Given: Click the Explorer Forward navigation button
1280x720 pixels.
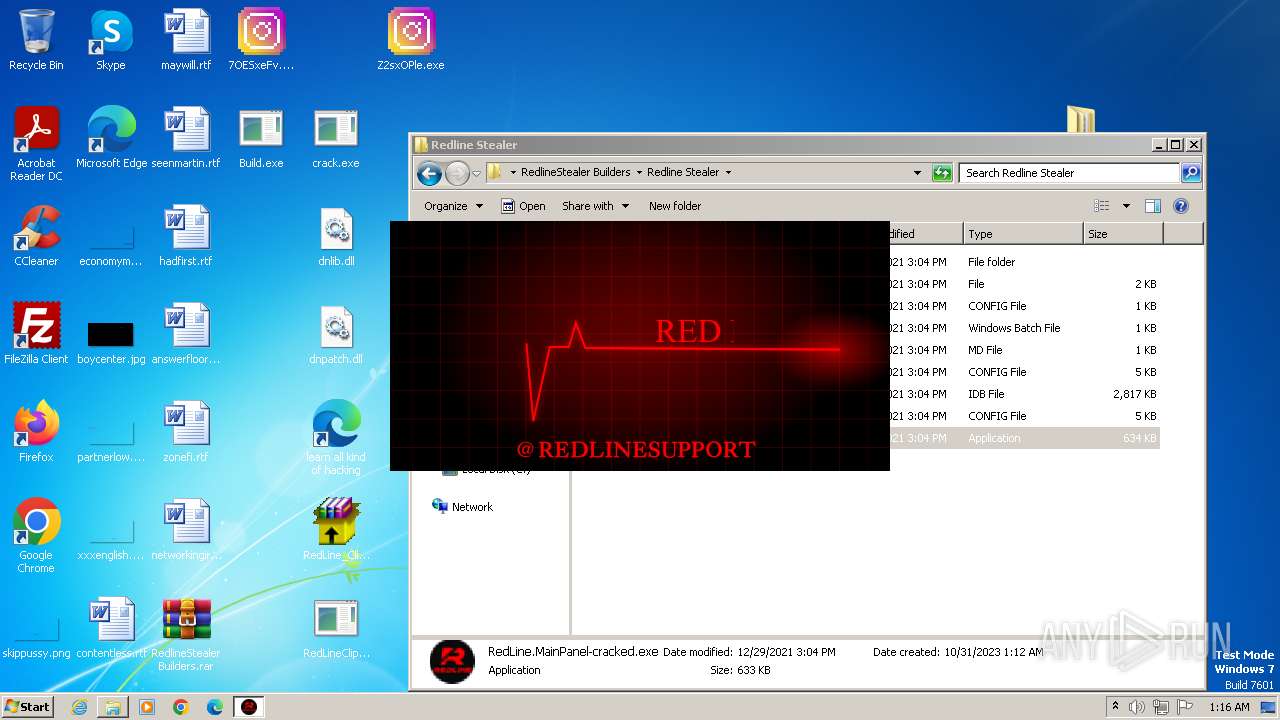Looking at the screenshot, I should pos(457,173).
